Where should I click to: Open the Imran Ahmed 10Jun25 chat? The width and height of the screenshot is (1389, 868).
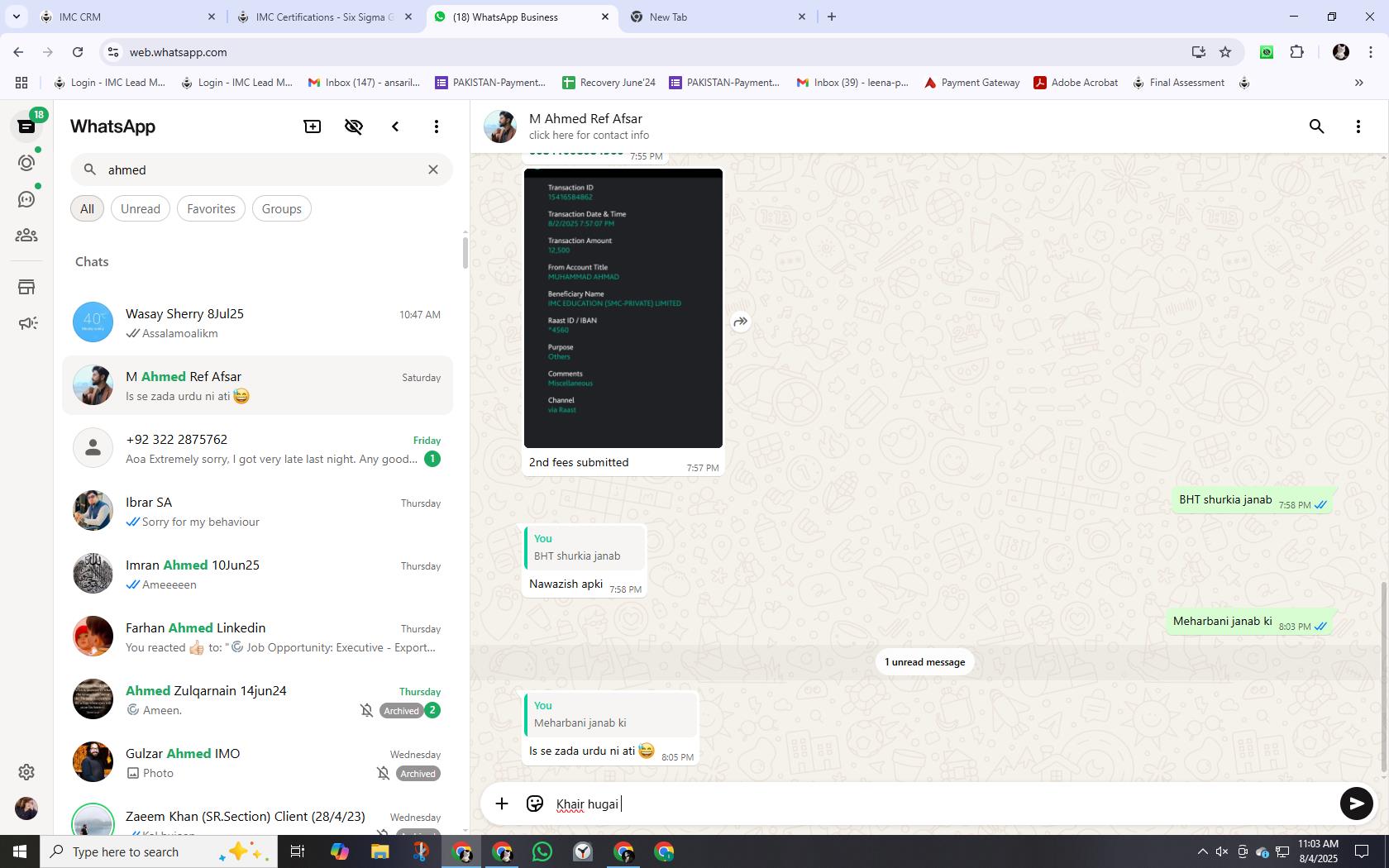click(x=257, y=574)
